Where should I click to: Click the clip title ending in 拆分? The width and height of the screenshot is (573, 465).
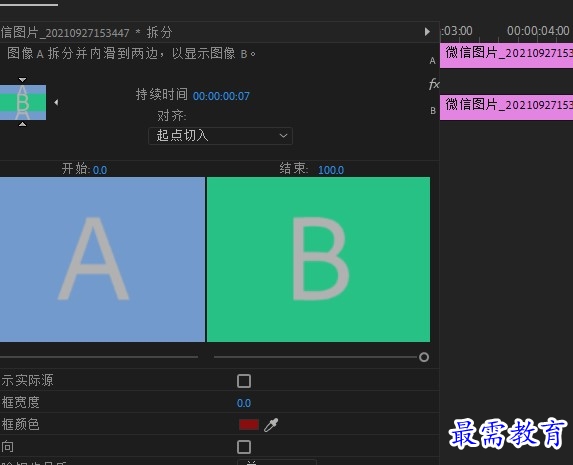(86, 33)
